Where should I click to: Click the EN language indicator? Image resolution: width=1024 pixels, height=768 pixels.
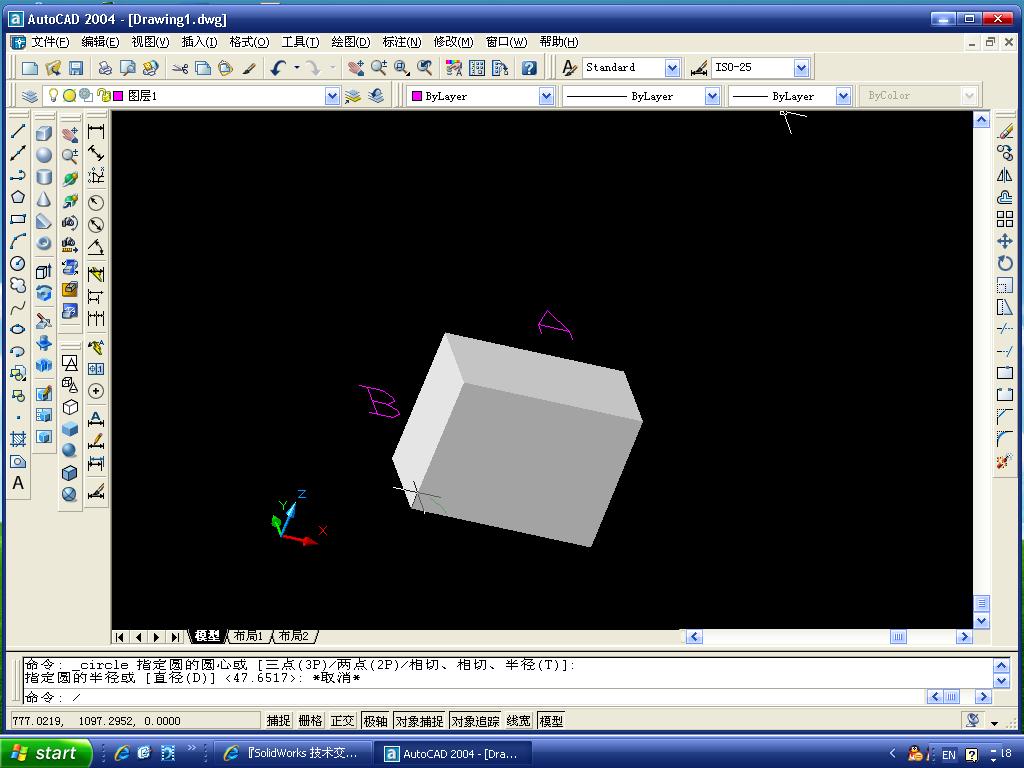pyautogui.click(x=948, y=754)
